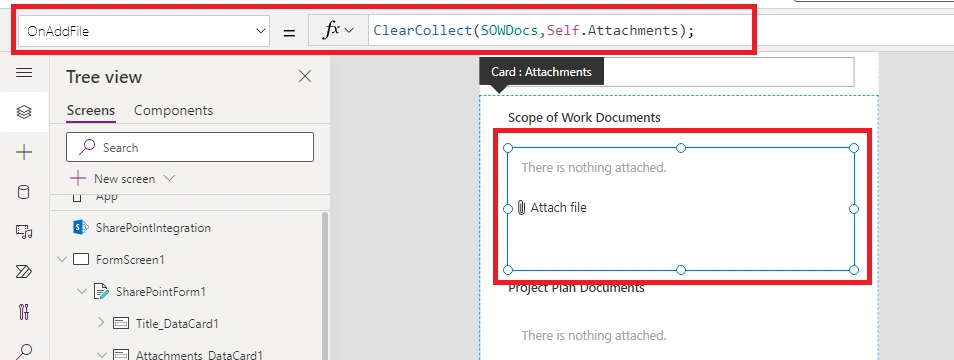The width and height of the screenshot is (954, 360).
Task: Click the New screen button
Action: coord(122,179)
